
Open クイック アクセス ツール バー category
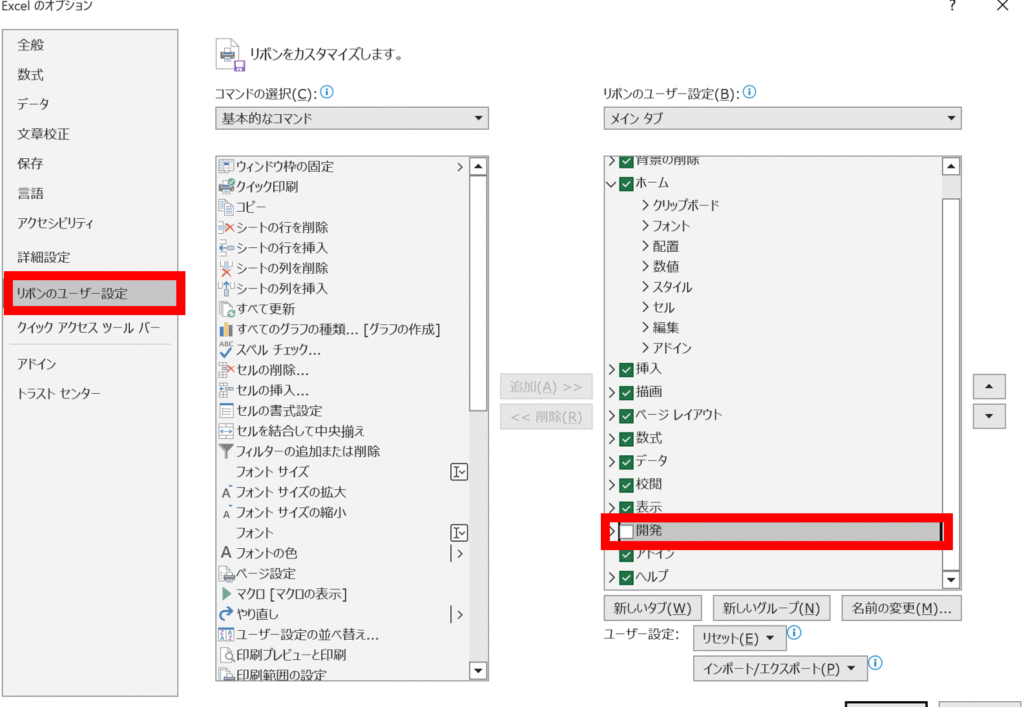88,328
